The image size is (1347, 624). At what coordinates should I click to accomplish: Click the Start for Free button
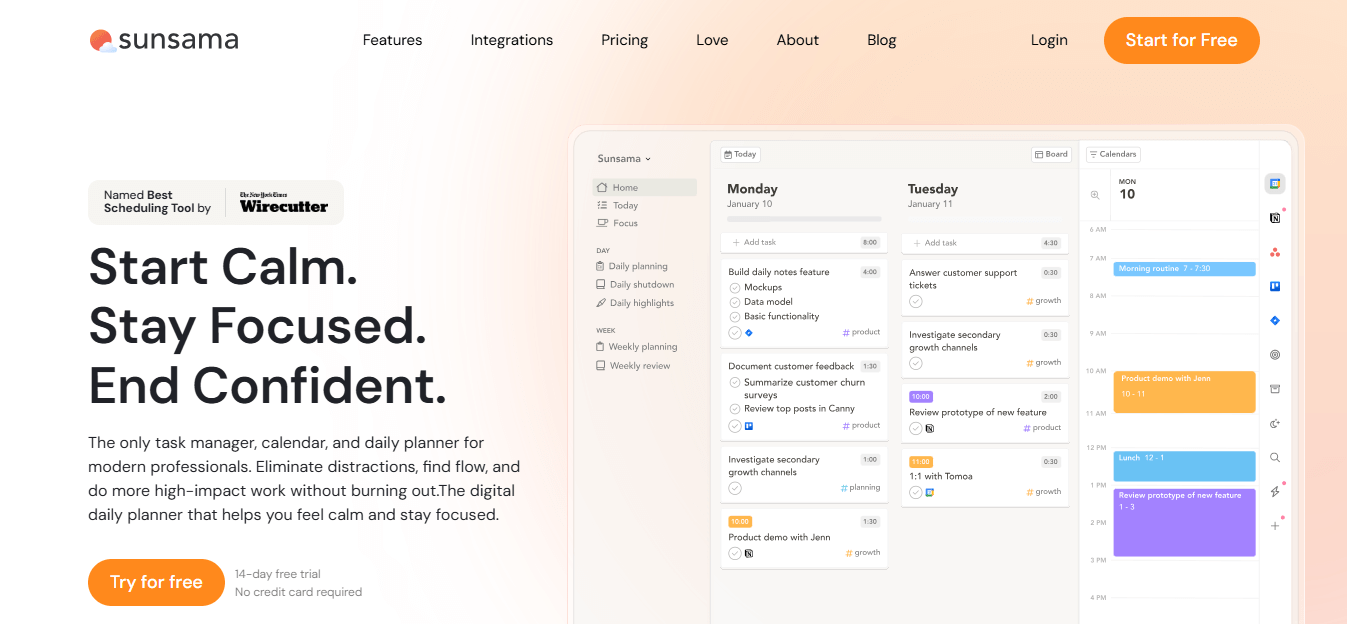(x=1181, y=40)
